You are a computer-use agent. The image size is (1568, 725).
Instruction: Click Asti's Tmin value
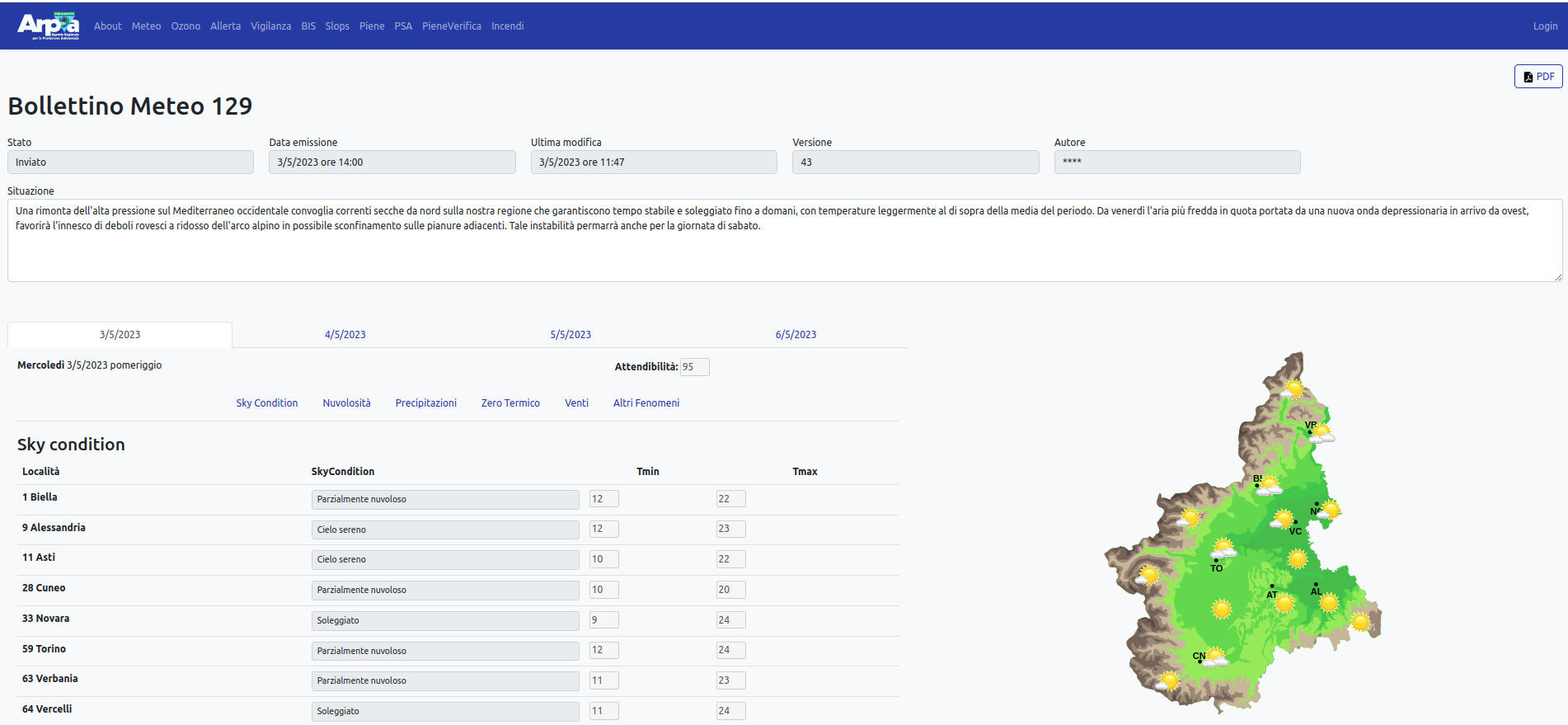click(x=604, y=559)
